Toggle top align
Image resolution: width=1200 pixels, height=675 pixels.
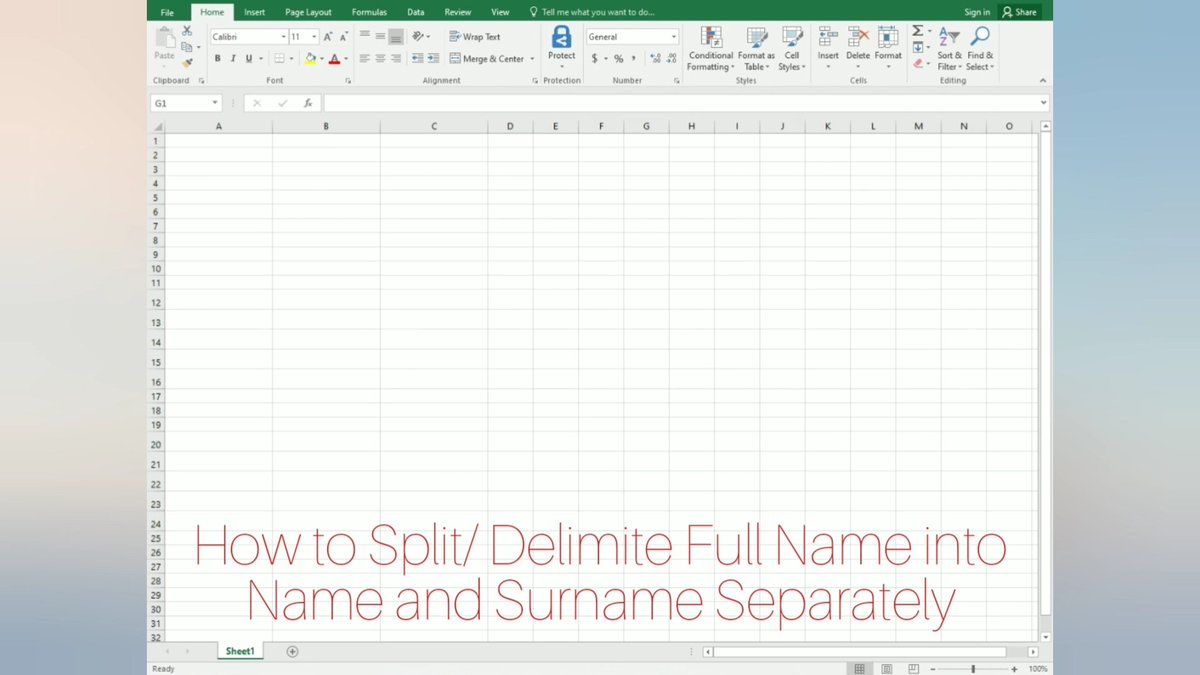click(365, 36)
